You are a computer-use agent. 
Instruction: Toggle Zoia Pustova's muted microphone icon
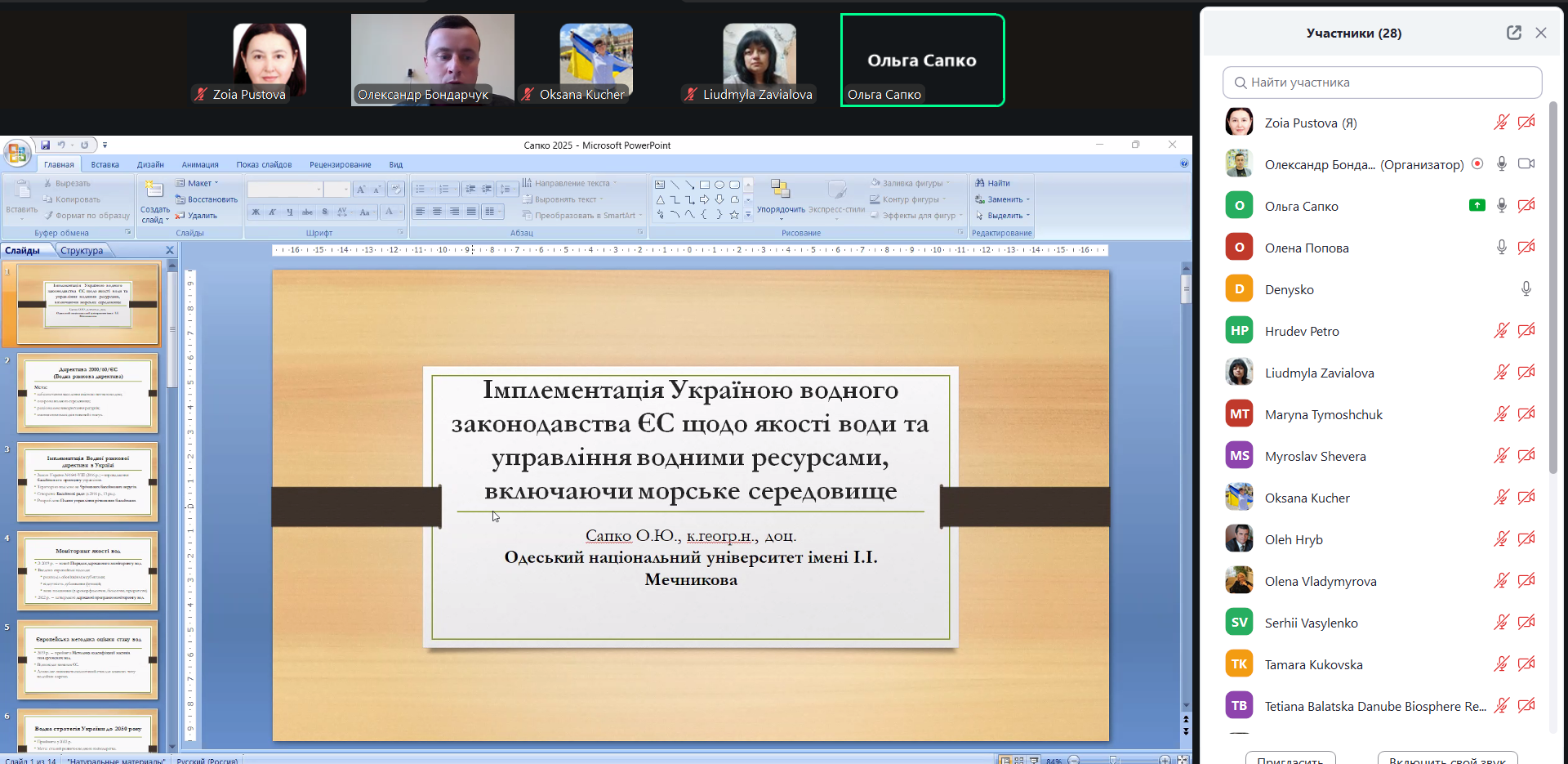(1501, 123)
